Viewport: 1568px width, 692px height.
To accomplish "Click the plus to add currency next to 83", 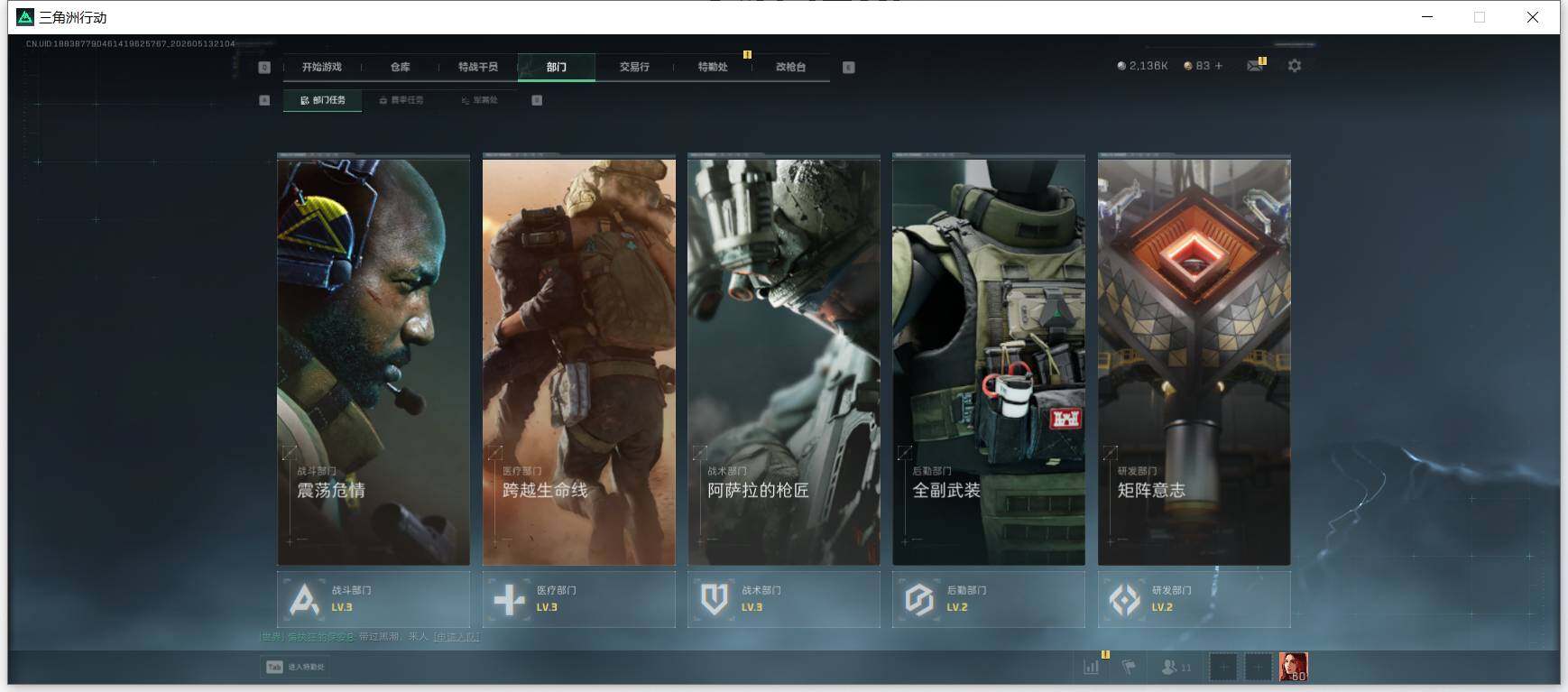I will [1219, 66].
